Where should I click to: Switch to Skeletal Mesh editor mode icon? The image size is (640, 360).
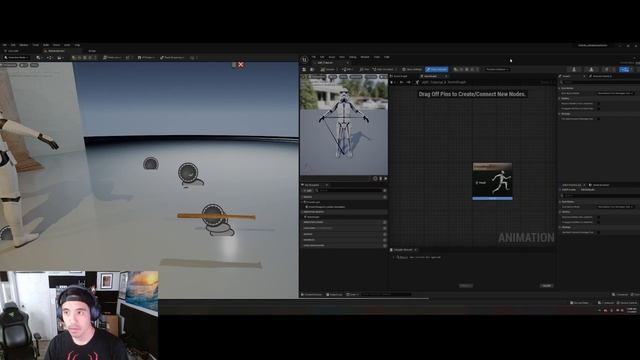(x=591, y=69)
